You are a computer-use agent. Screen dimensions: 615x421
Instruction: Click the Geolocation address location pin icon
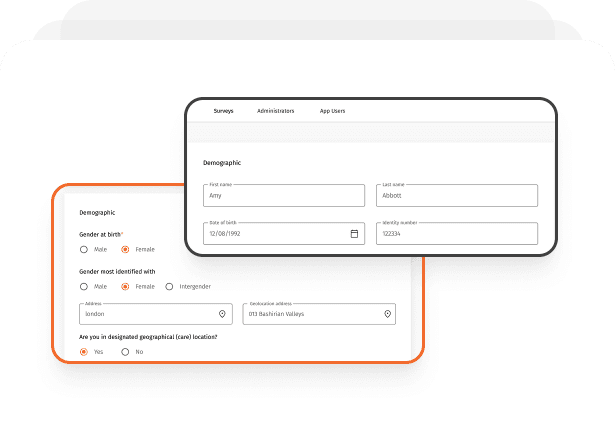pos(388,314)
